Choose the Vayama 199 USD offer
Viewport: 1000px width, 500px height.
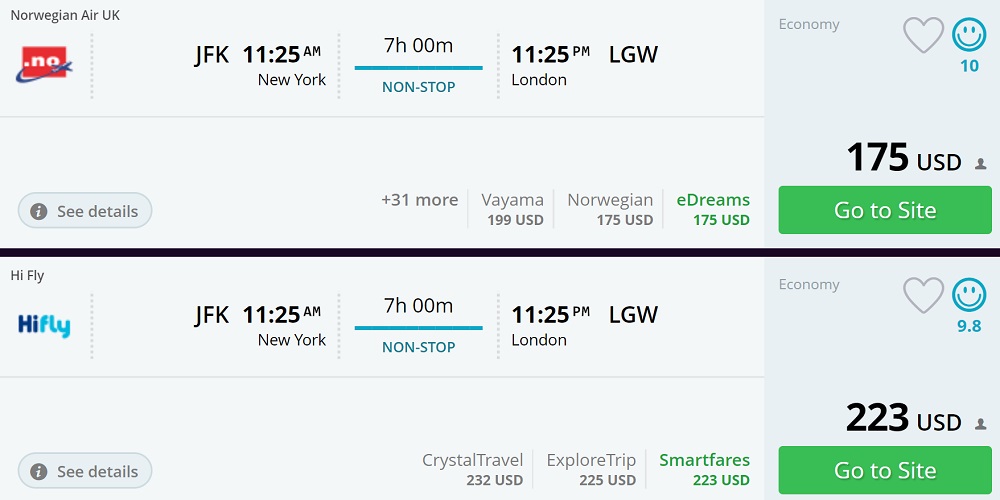513,209
